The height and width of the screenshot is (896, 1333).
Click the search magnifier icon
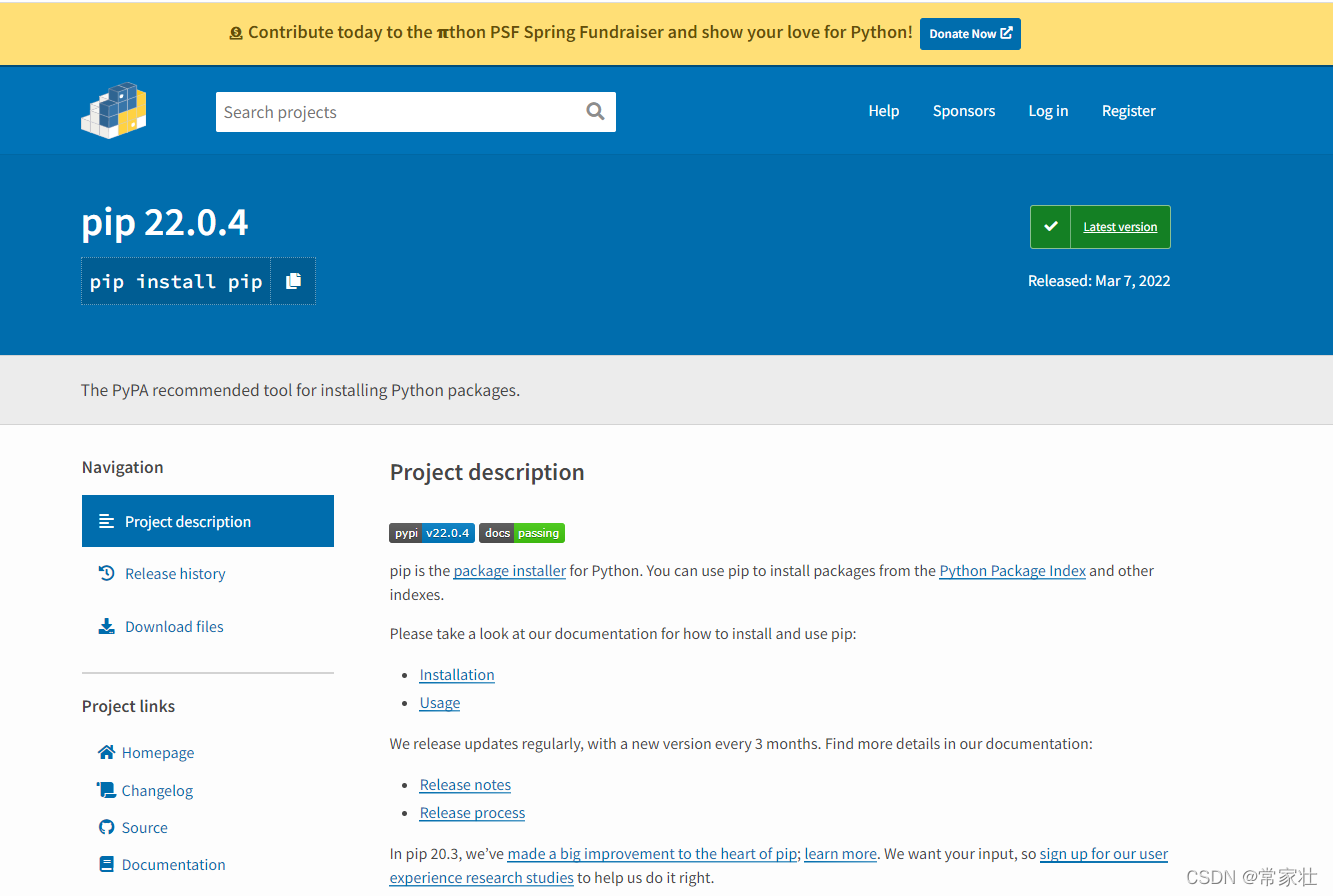[595, 112]
